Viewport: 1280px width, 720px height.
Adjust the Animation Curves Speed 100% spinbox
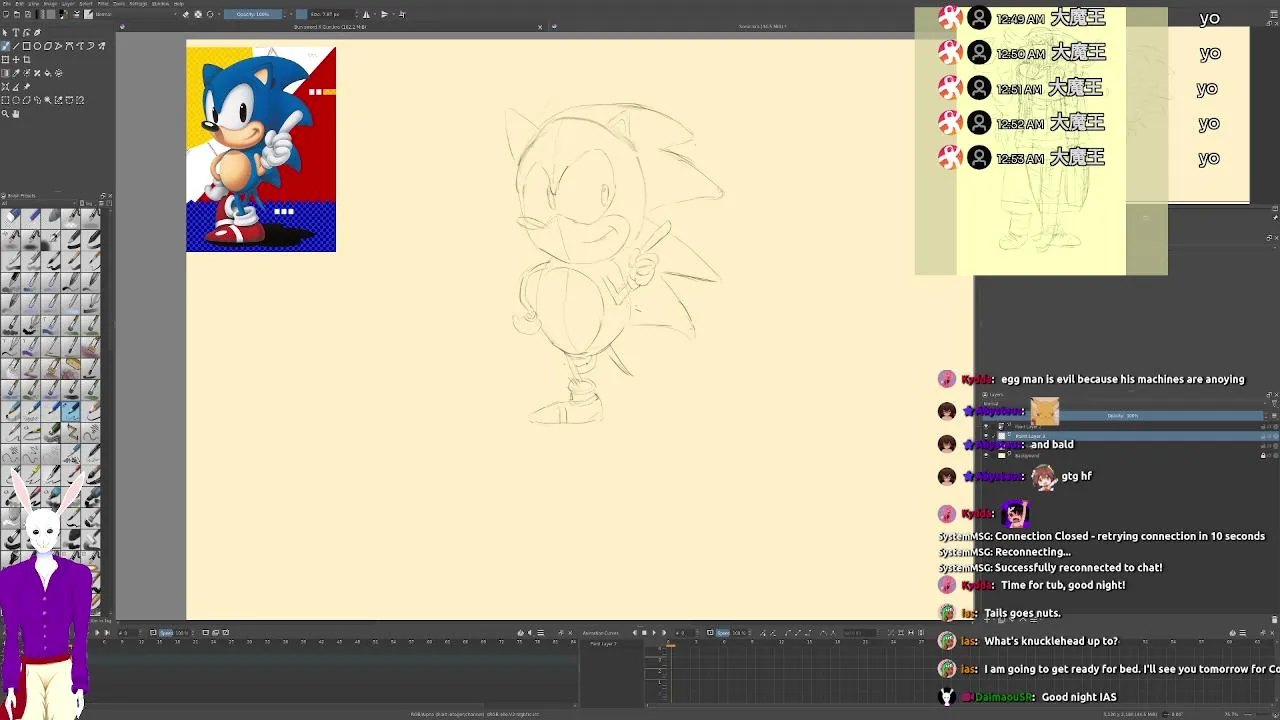pyautogui.click(x=735, y=633)
